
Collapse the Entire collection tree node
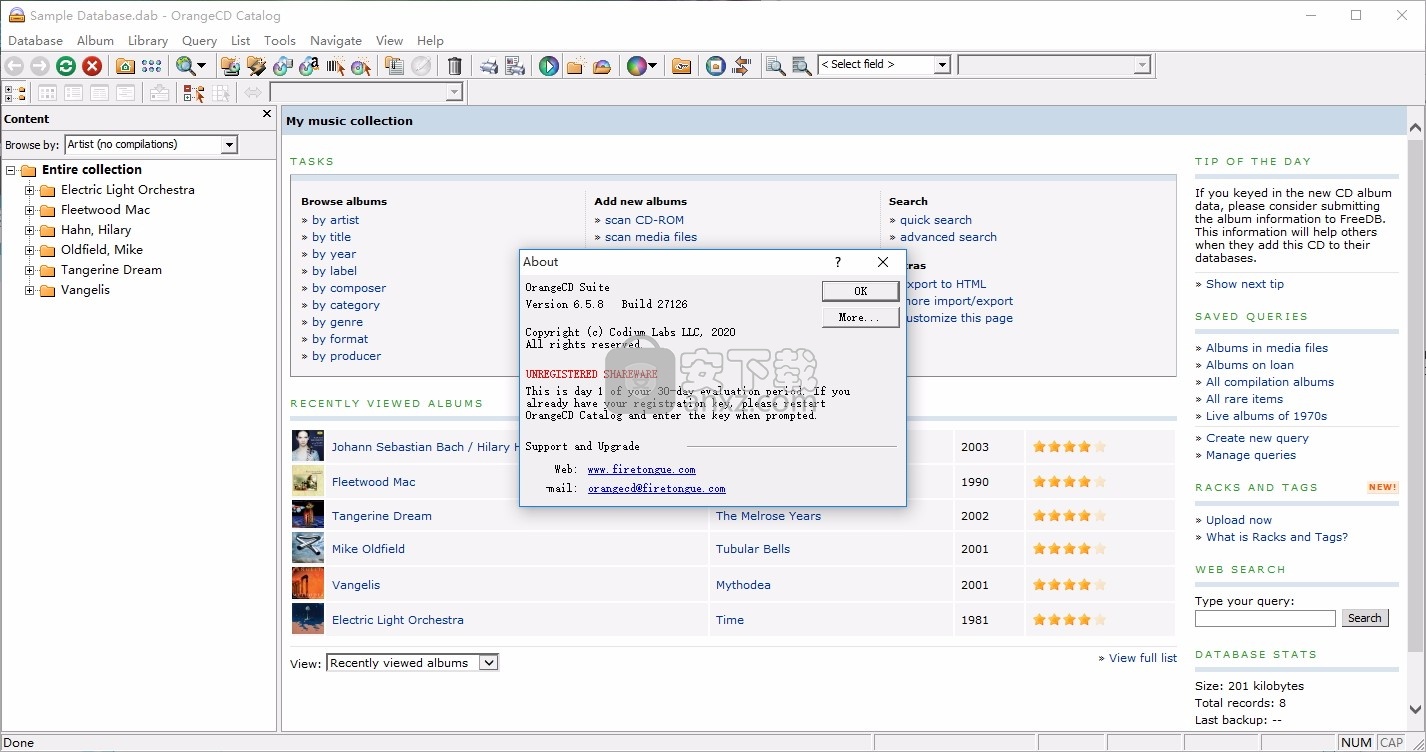(11, 170)
